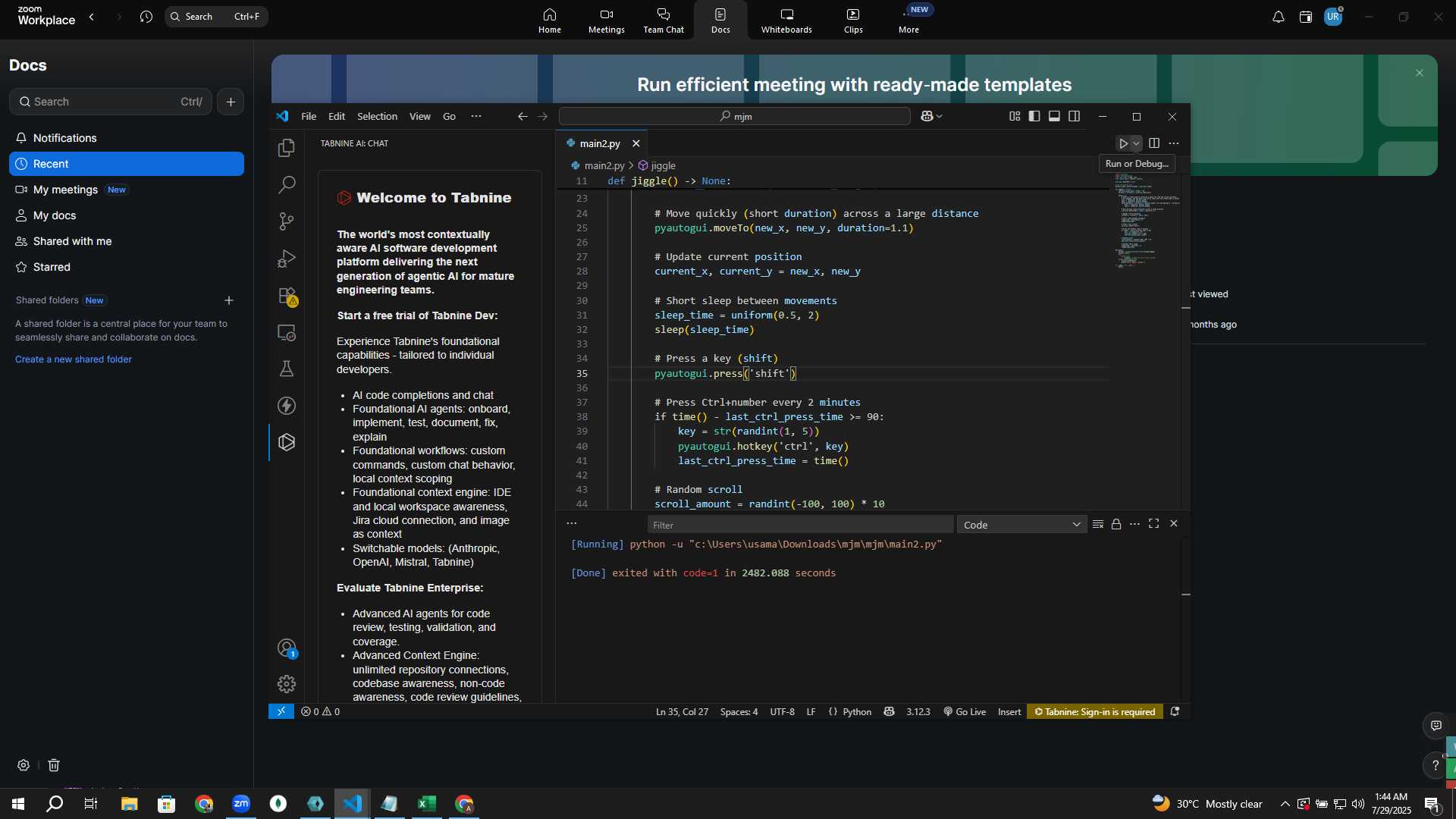This screenshot has height=819, width=1456.
Task: Open Source Control view in VS Code
Action: [x=287, y=221]
